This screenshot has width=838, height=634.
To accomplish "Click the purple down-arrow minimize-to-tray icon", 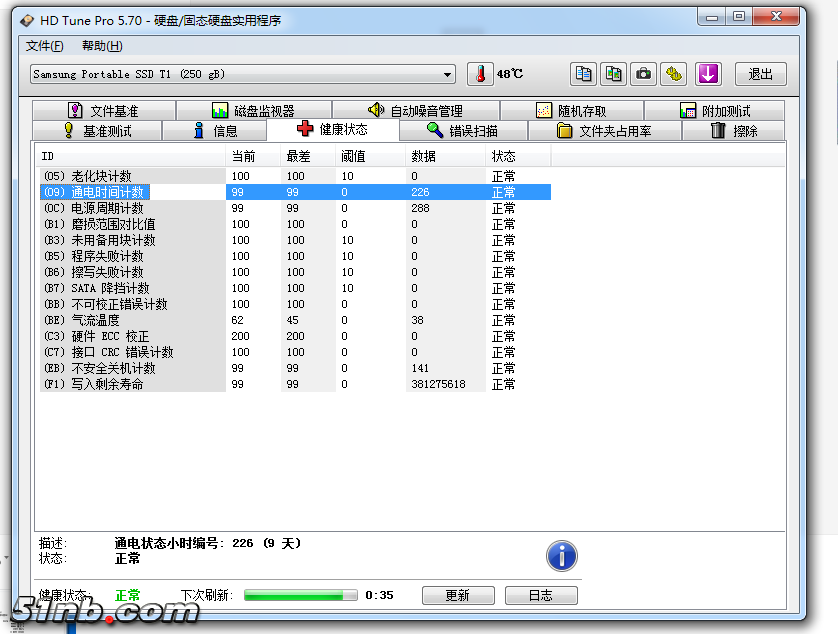I will (x=708, y=74).
